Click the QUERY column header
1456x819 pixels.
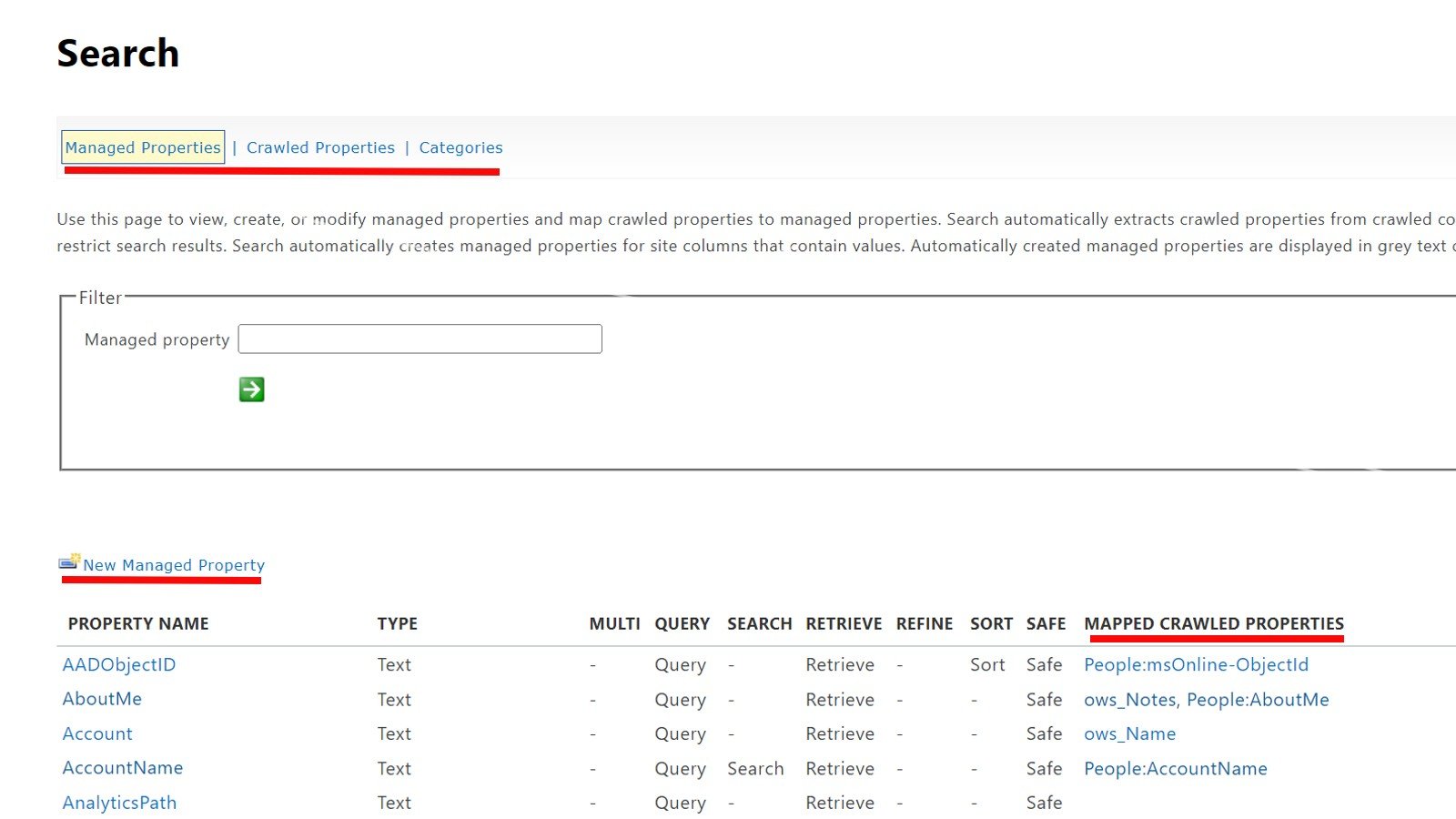click(682, 623)
